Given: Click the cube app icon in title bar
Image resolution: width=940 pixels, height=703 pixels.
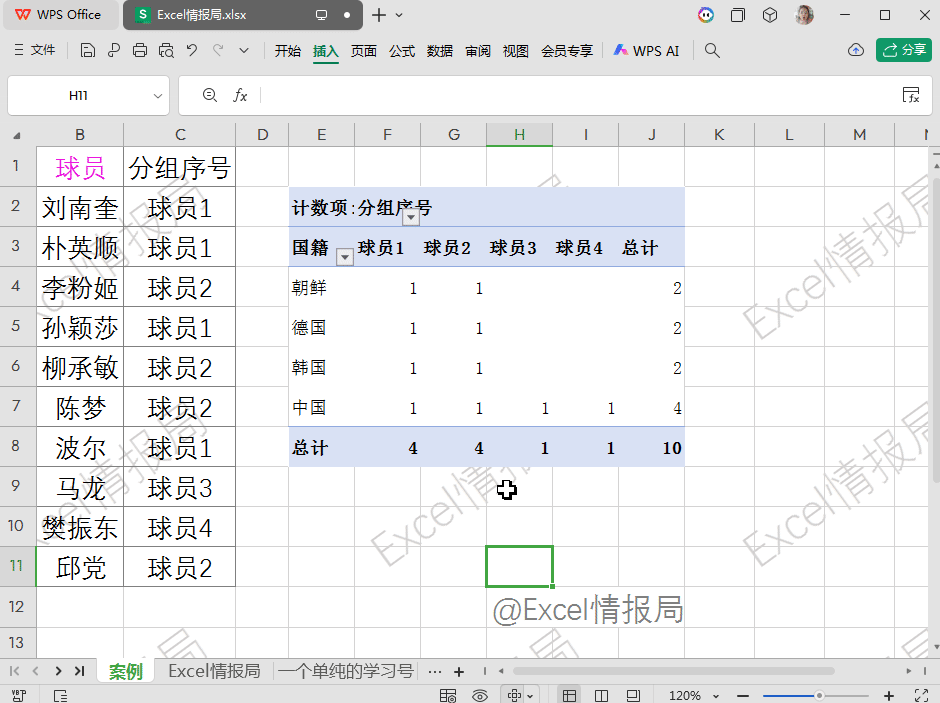Looking at the screenshot, I should click(770, 15).
